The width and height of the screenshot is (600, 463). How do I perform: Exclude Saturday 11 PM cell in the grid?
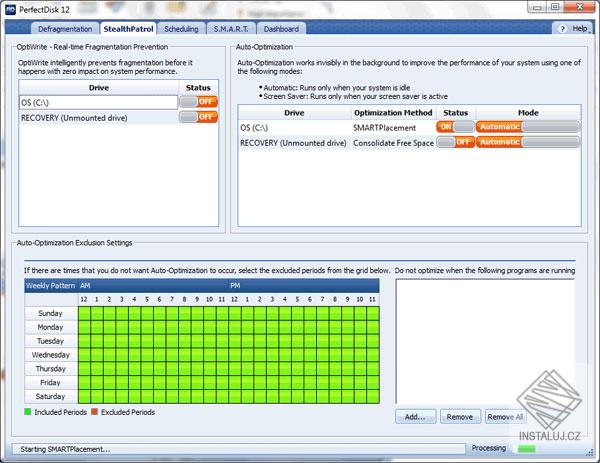373,396
